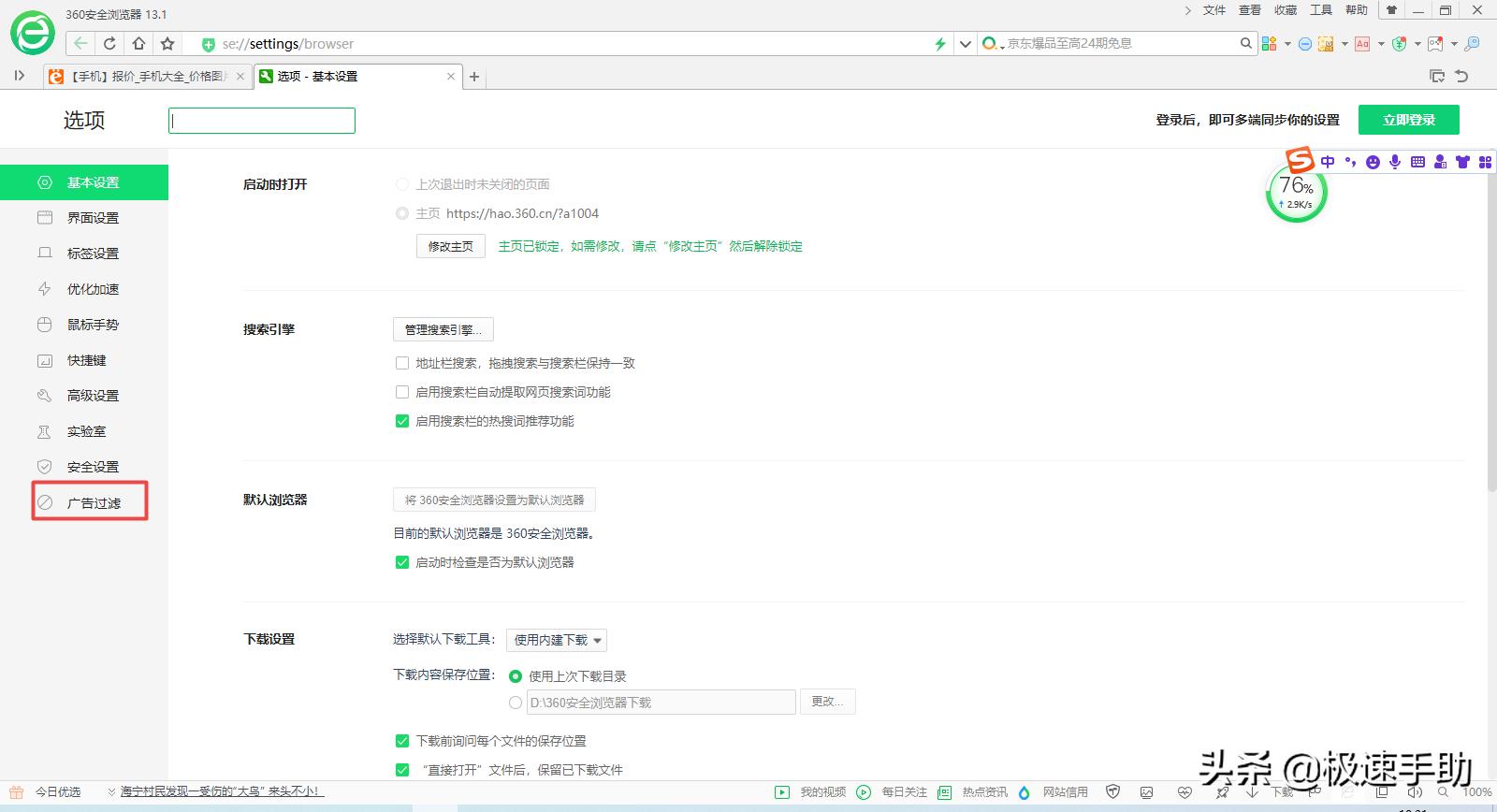
Task: Uncheck 启用搜索栏的热搜词推荐功能 checkbox
Action: coord(402,421)
